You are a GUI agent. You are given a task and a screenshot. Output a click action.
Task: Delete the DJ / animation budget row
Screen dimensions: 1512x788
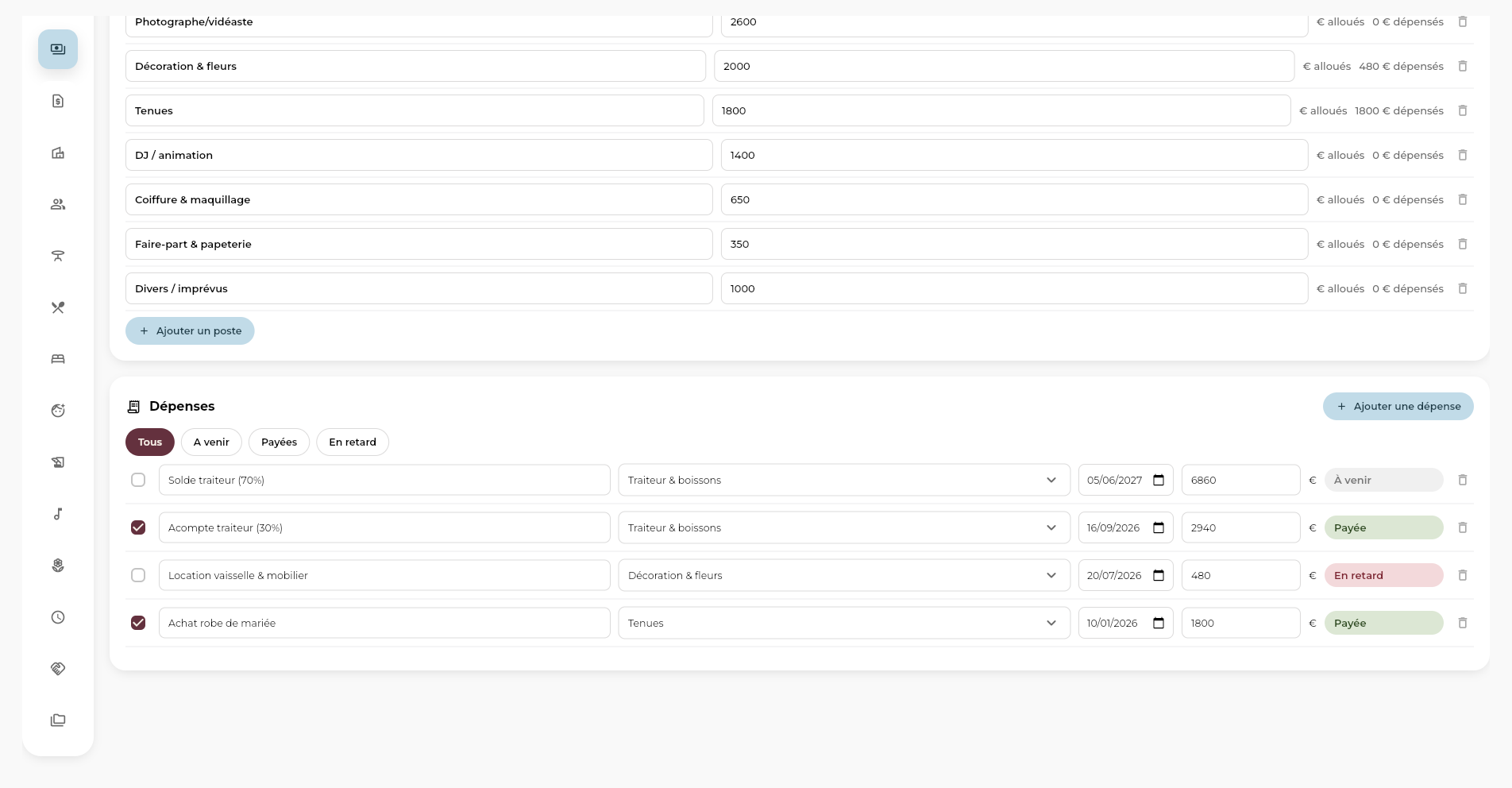pos(1463,155)
